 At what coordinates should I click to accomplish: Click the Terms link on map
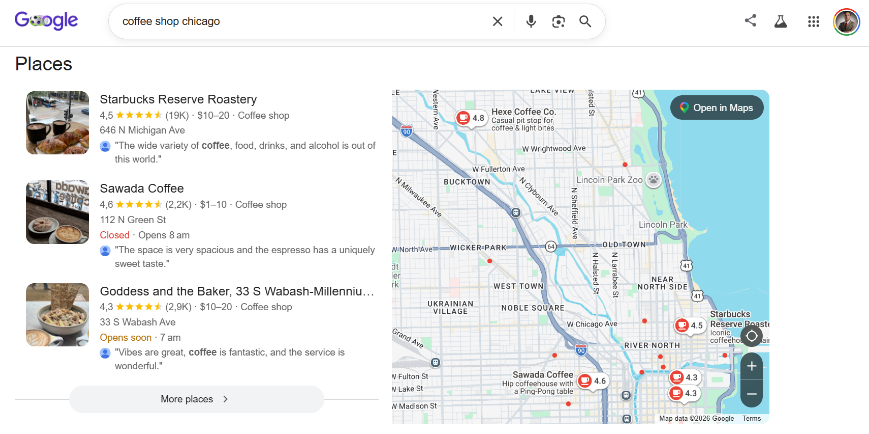[x=752, y=418]
